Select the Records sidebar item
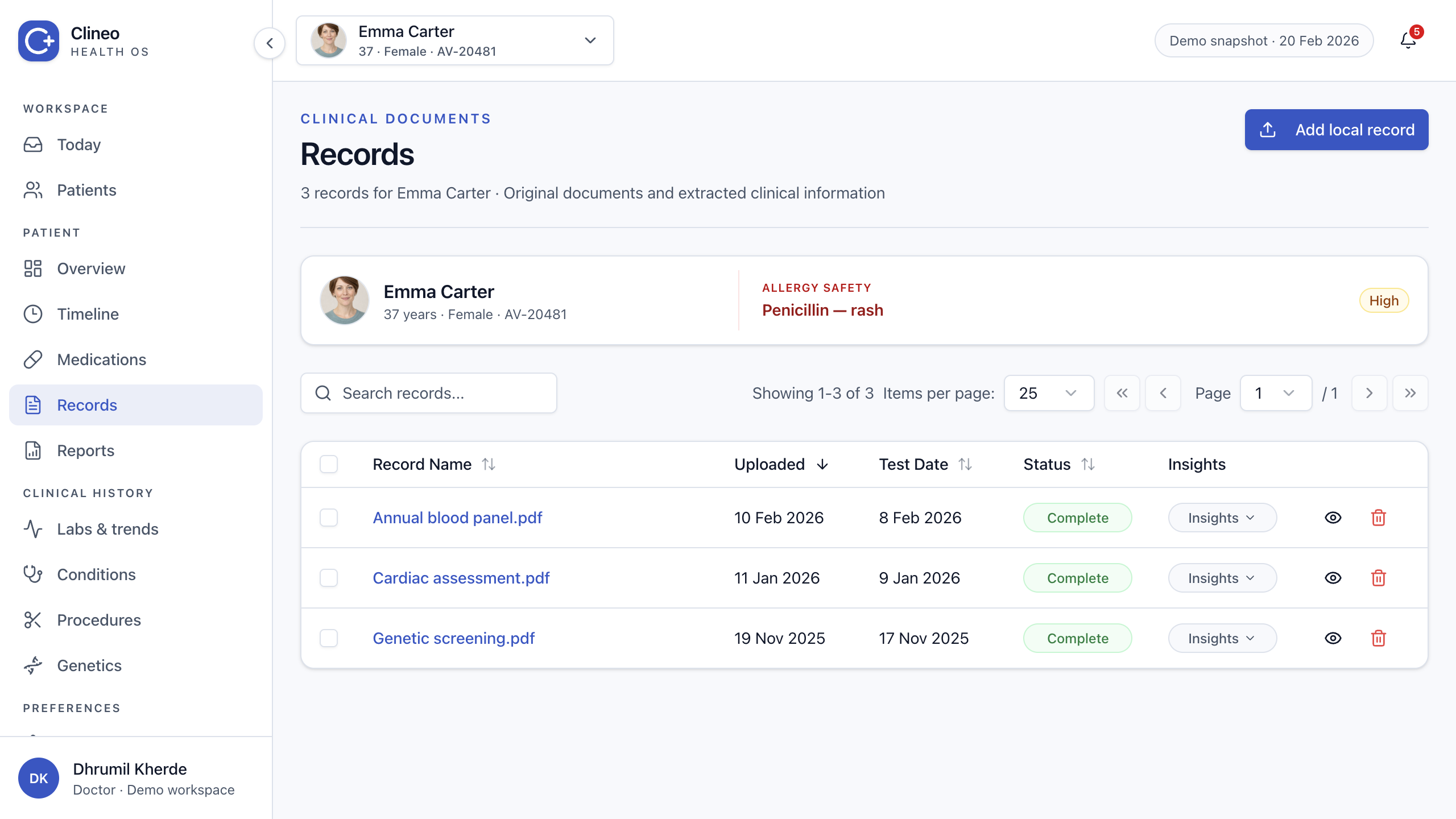This screenshot has width=1456, height=819. click(136, 405)
